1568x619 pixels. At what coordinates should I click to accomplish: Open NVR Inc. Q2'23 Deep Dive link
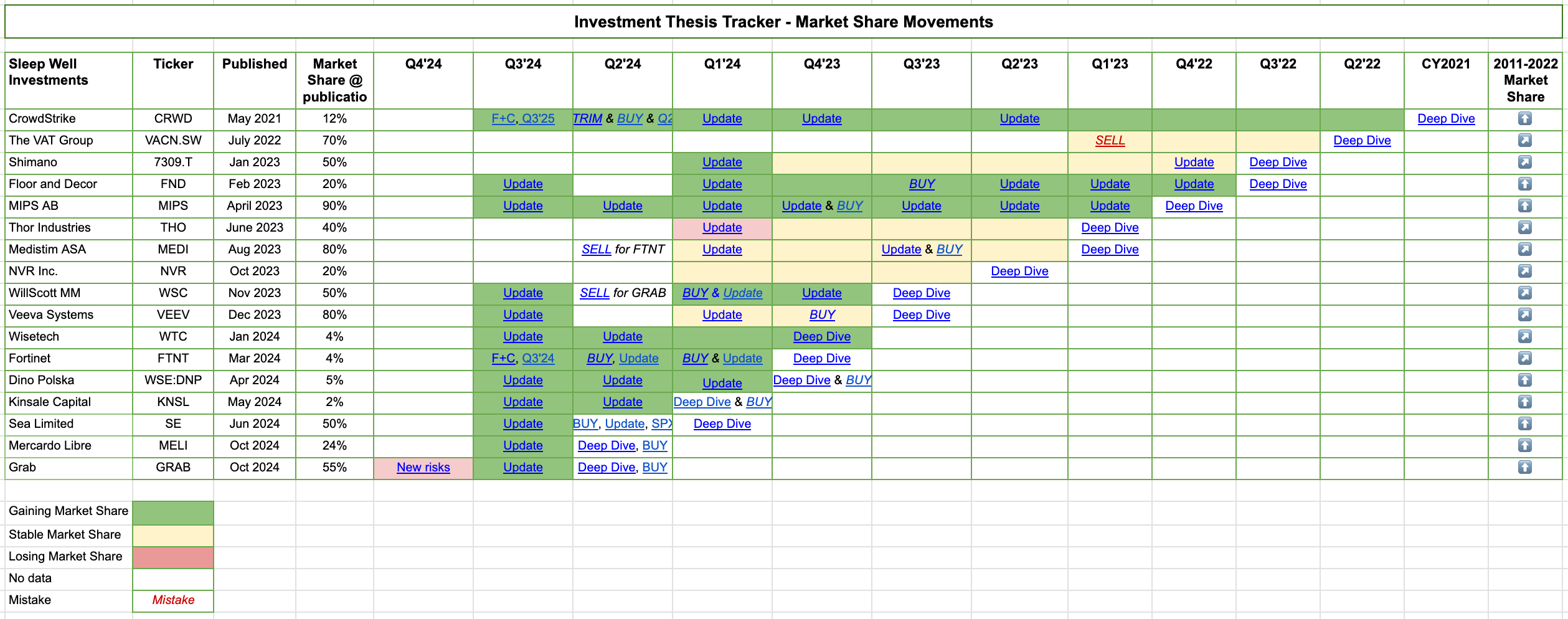pyautogui.click(x=1019, y=271)
